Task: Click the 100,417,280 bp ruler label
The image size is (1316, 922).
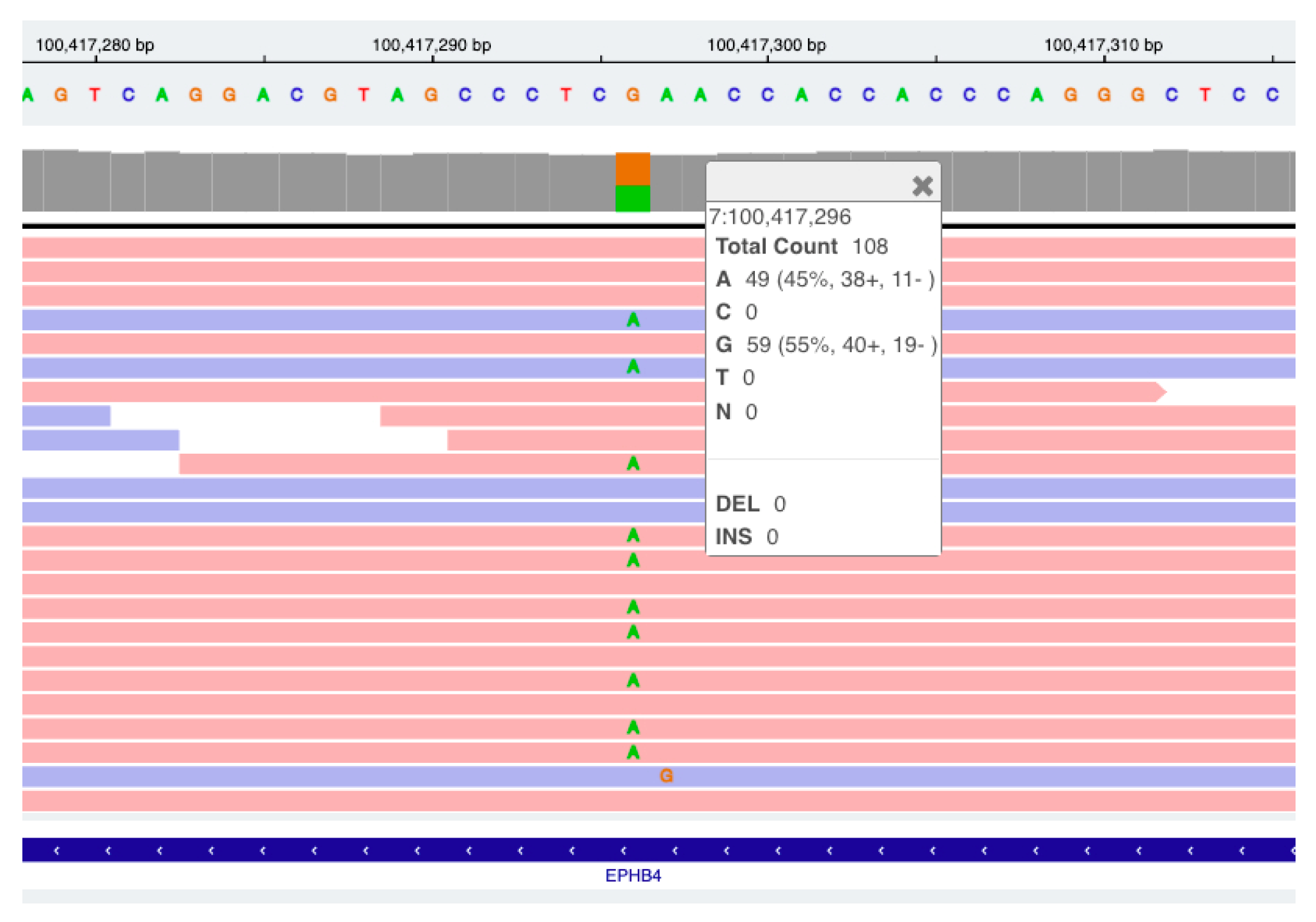Action: [95, 45]
